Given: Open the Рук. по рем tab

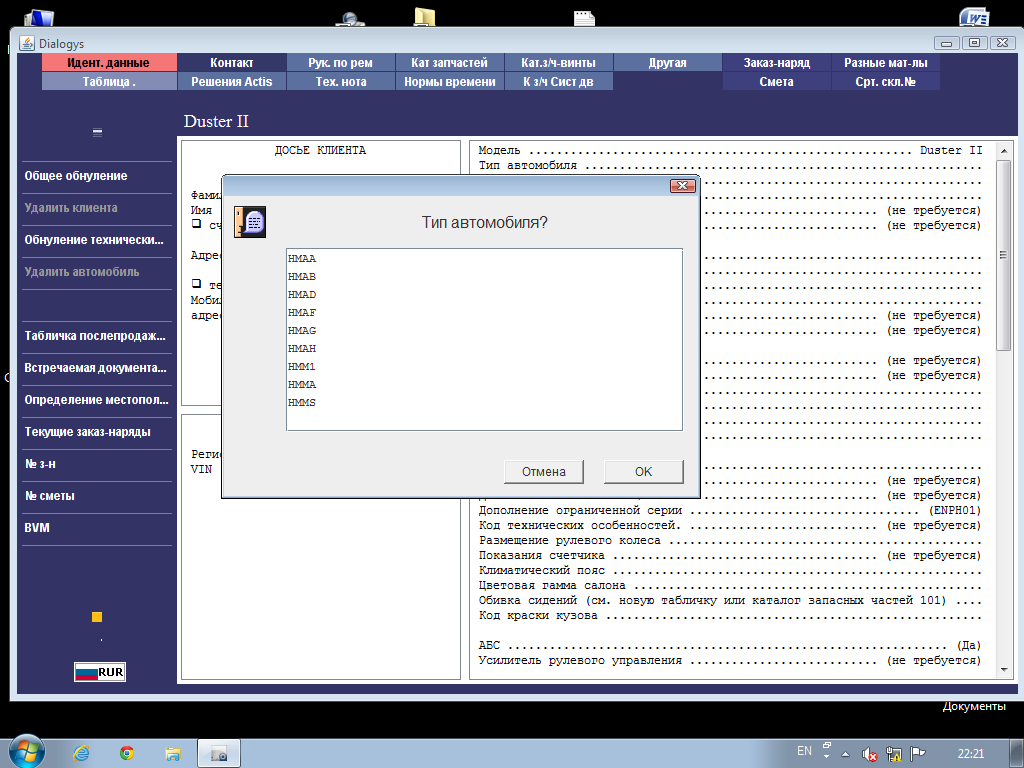Looking at the screenshot, I should tap(341, 63).
